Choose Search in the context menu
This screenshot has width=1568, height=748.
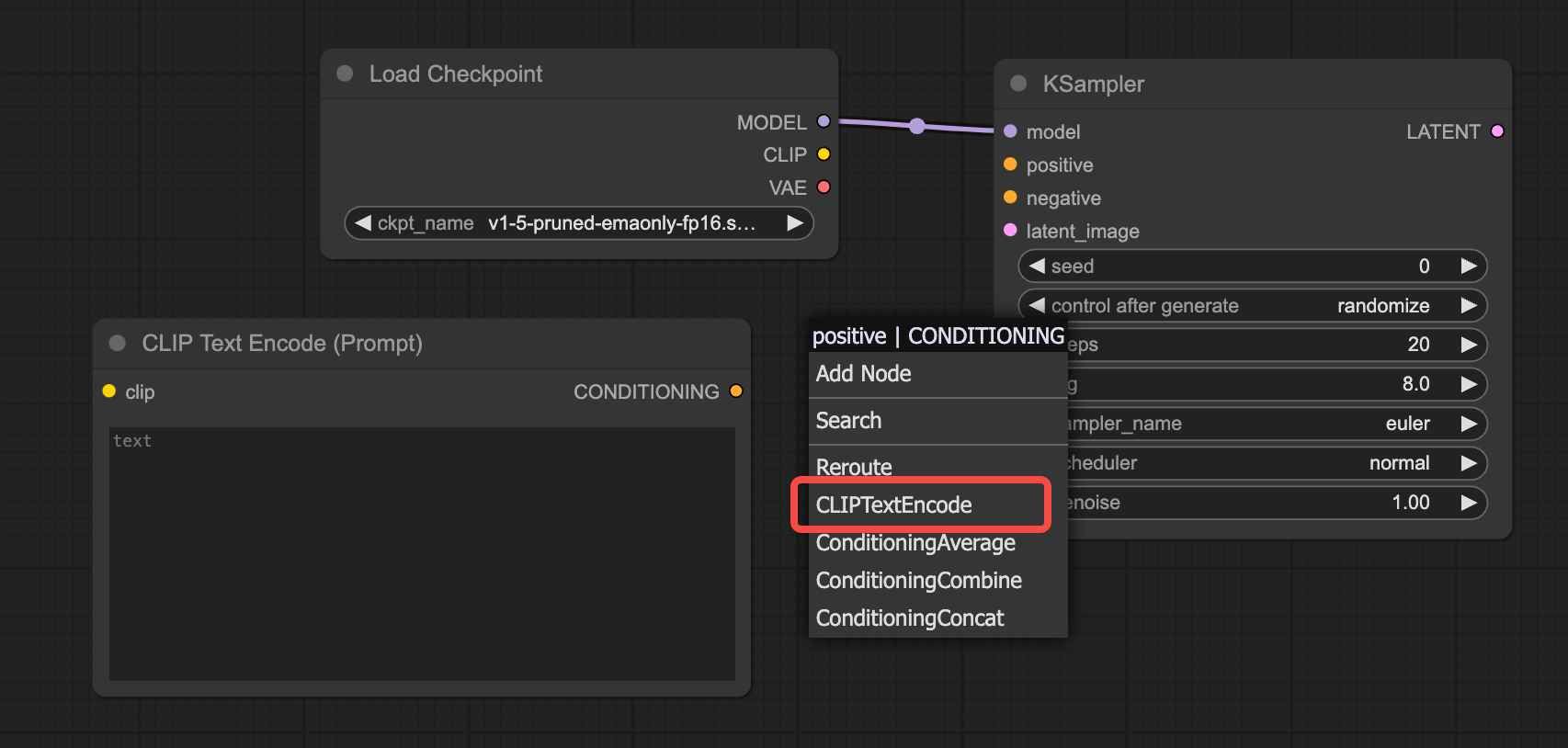pyautogui.click(x=937, y=421)
